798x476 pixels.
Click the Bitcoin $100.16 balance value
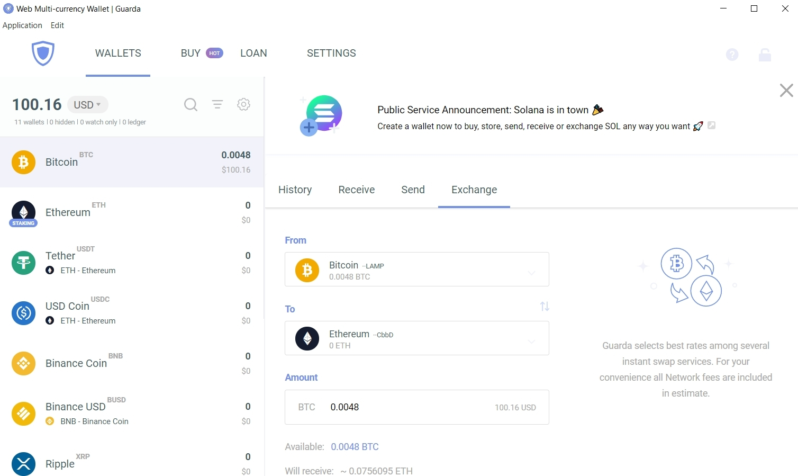point(236,170)
